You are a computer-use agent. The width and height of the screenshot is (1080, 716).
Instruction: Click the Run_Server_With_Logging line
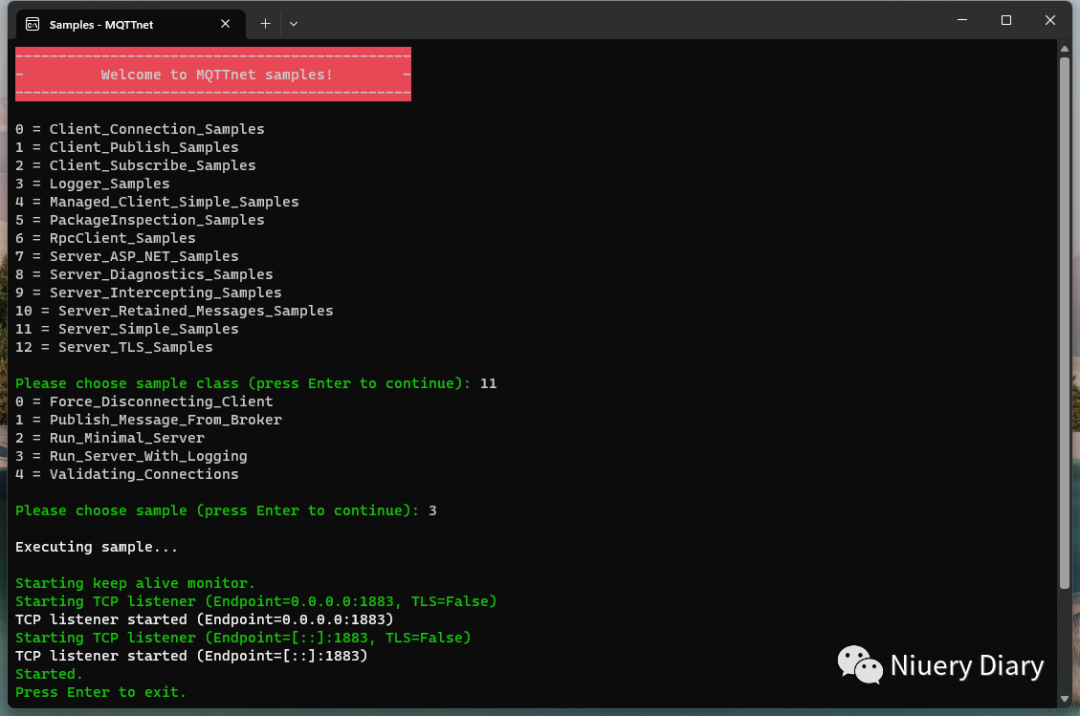132,456
